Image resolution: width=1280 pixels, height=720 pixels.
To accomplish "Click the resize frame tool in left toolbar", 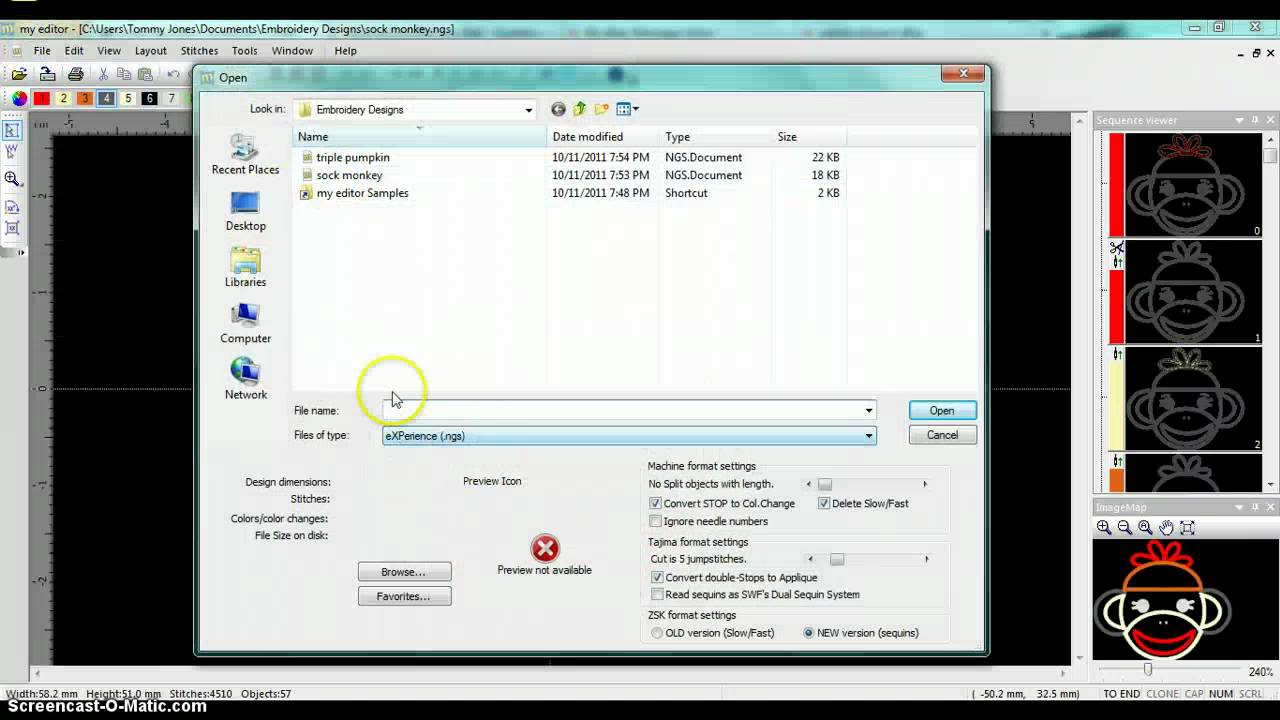I will pyautogui.click(x=12, y=228).
